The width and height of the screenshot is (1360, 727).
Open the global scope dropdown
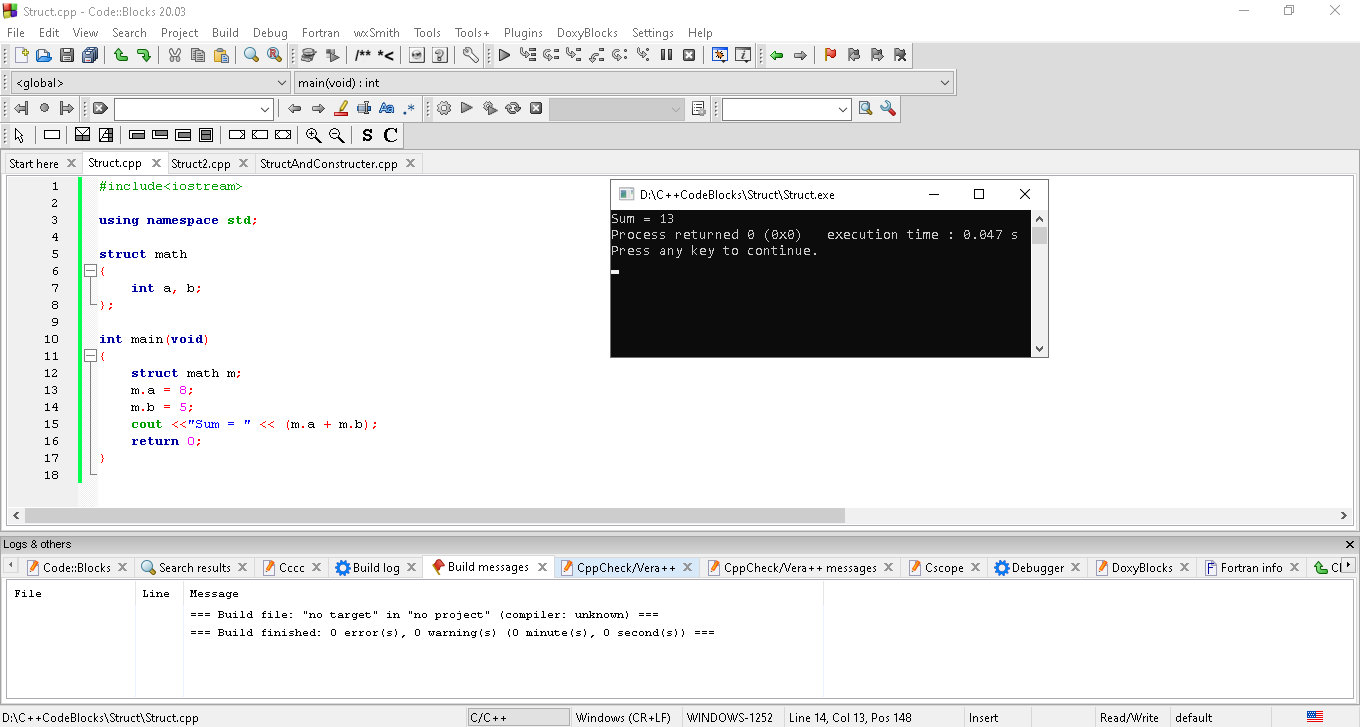(148, 82)
